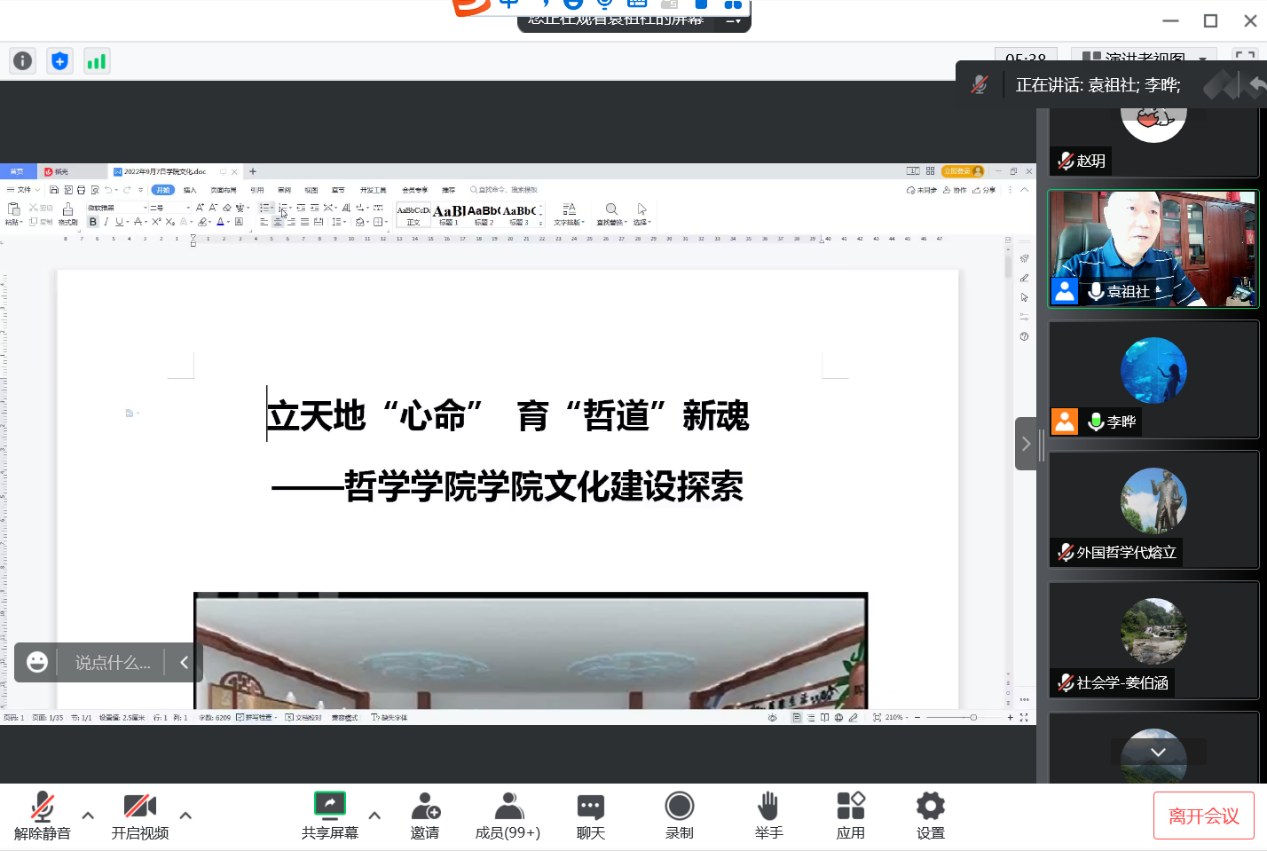Image resolution: width=1267 pixels, height=851 pixels.
Task: Open the Invite (邀请) icon
Action: (x=425, y=815)
